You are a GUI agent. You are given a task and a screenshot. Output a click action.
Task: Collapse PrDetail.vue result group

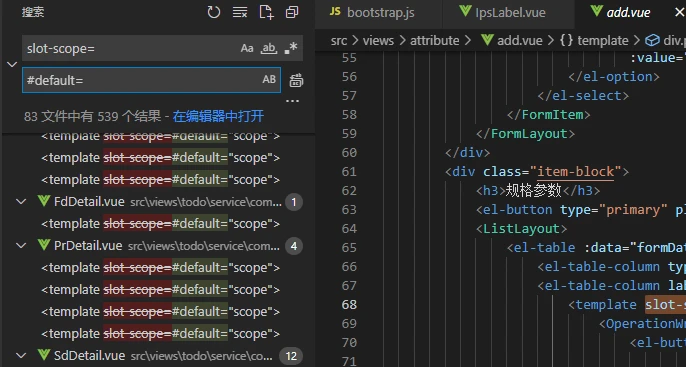(21, 246)
